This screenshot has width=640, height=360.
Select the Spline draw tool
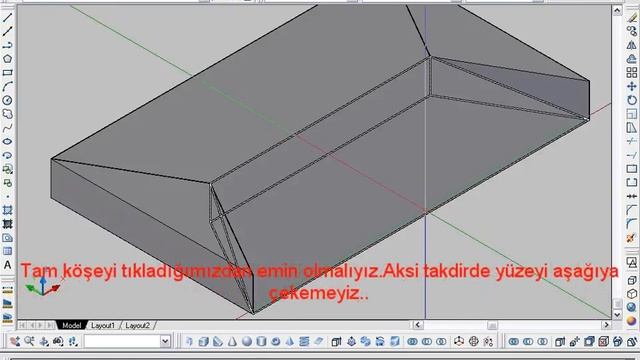click(x=7, y=128)
